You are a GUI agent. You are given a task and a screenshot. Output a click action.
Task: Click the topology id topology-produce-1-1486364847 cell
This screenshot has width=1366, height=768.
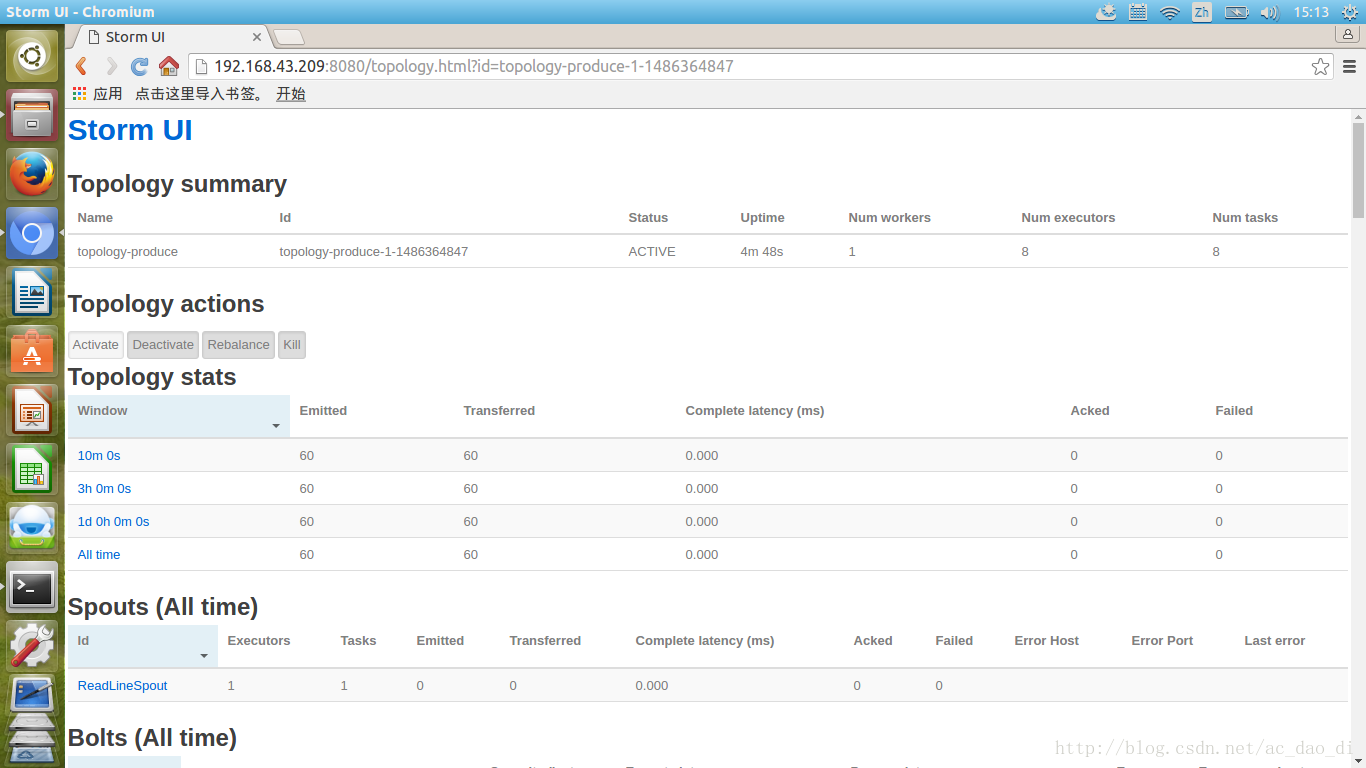coord(374,251)
